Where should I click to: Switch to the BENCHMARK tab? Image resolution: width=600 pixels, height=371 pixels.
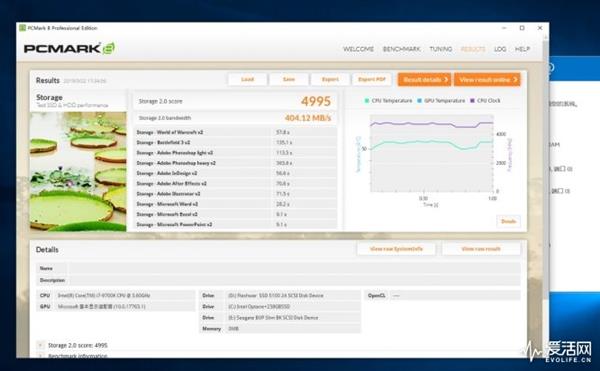tap(401, 49)
